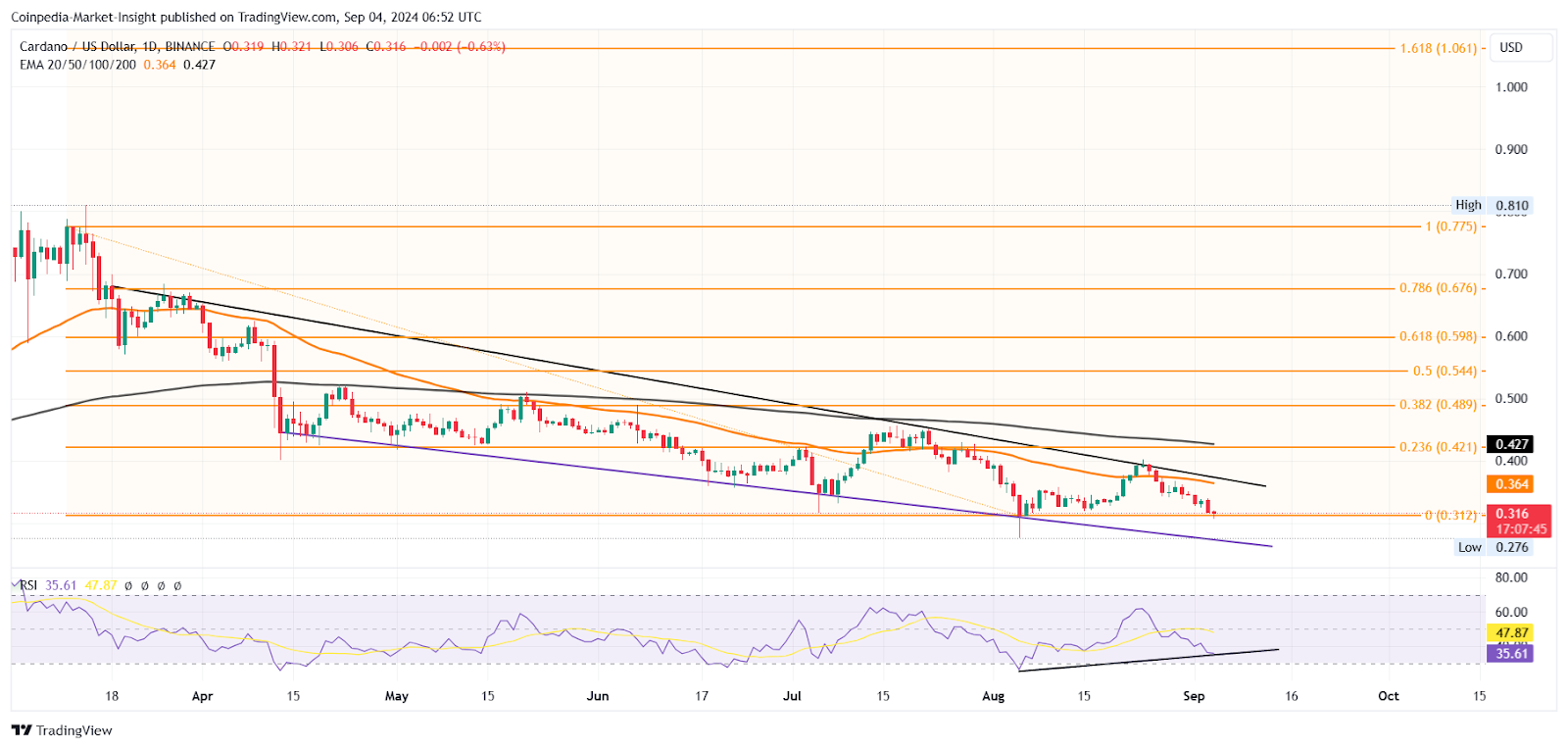Click the close price C0.316 value
Viewport: 1568px width, 749px height.
coord(386,47)
